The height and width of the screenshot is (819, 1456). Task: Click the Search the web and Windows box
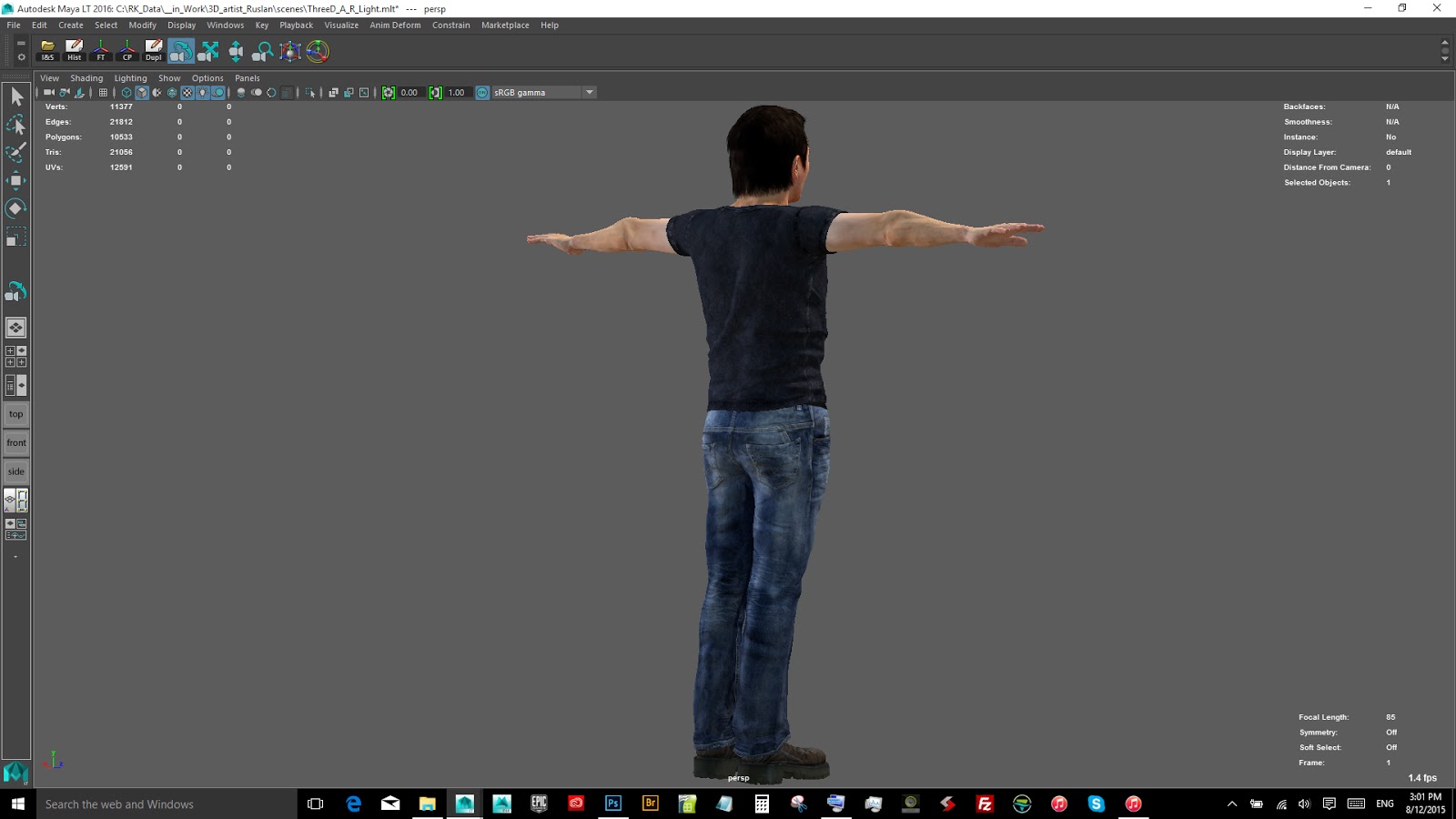(167, 804)
